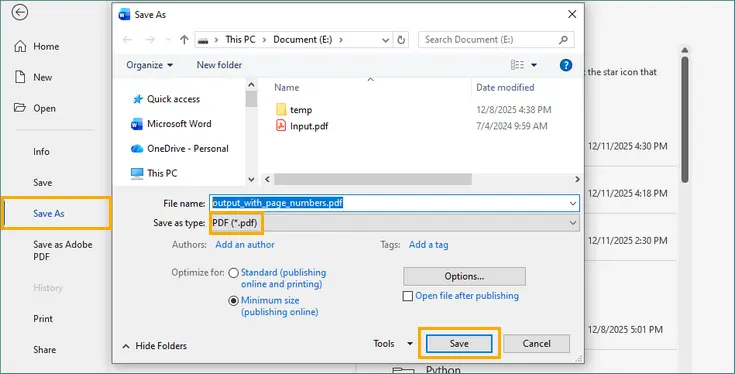Close the Save As dialog

tap(572, 15)
